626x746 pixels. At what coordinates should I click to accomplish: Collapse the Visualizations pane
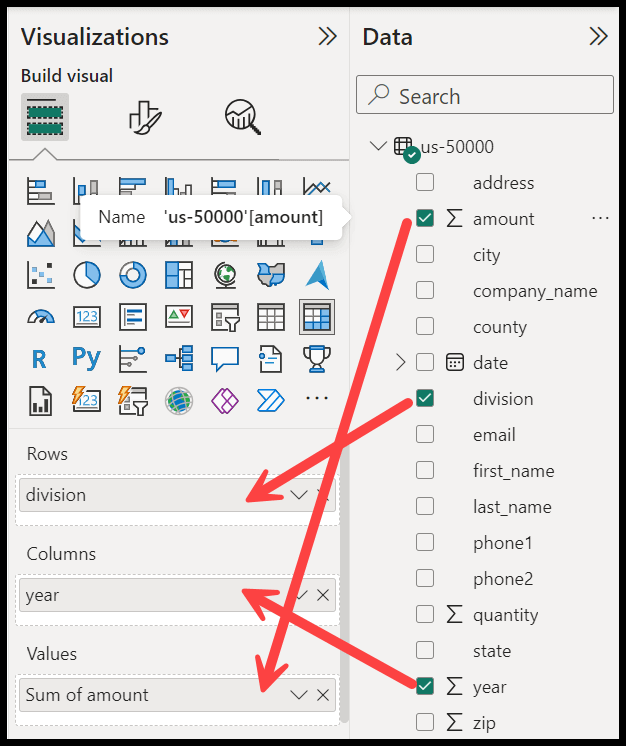[x=328, y=36]
